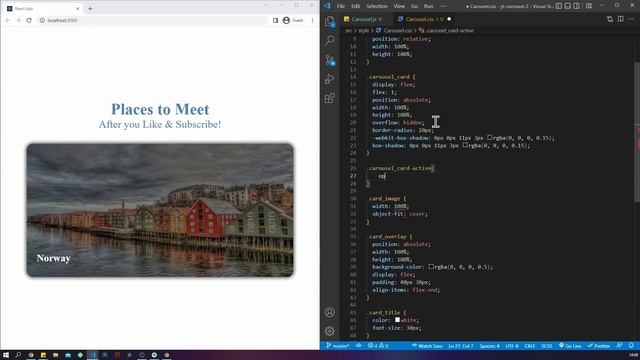Click the background-color swatch on line 39

(x=431, y=267)
